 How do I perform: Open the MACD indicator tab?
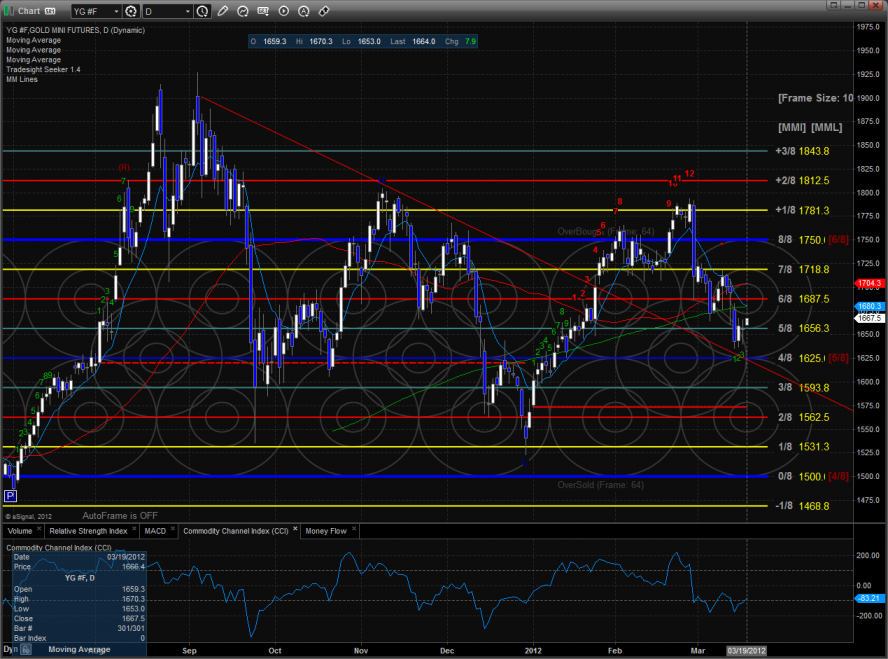pyautogui.click(x=155, y=531)
